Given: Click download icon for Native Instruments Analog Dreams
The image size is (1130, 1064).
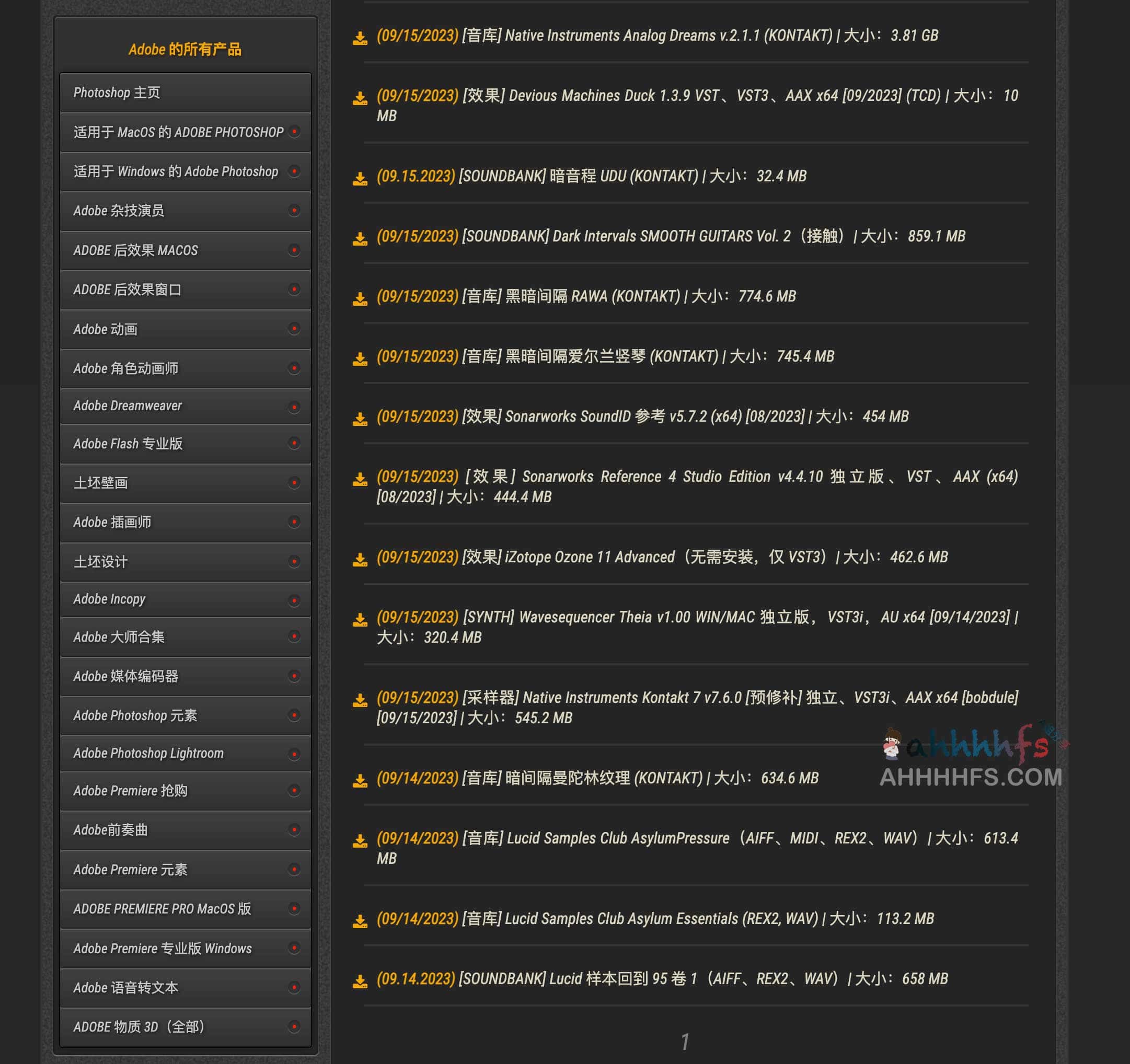Looking at the screenshot, I should [x=360, y=38].
